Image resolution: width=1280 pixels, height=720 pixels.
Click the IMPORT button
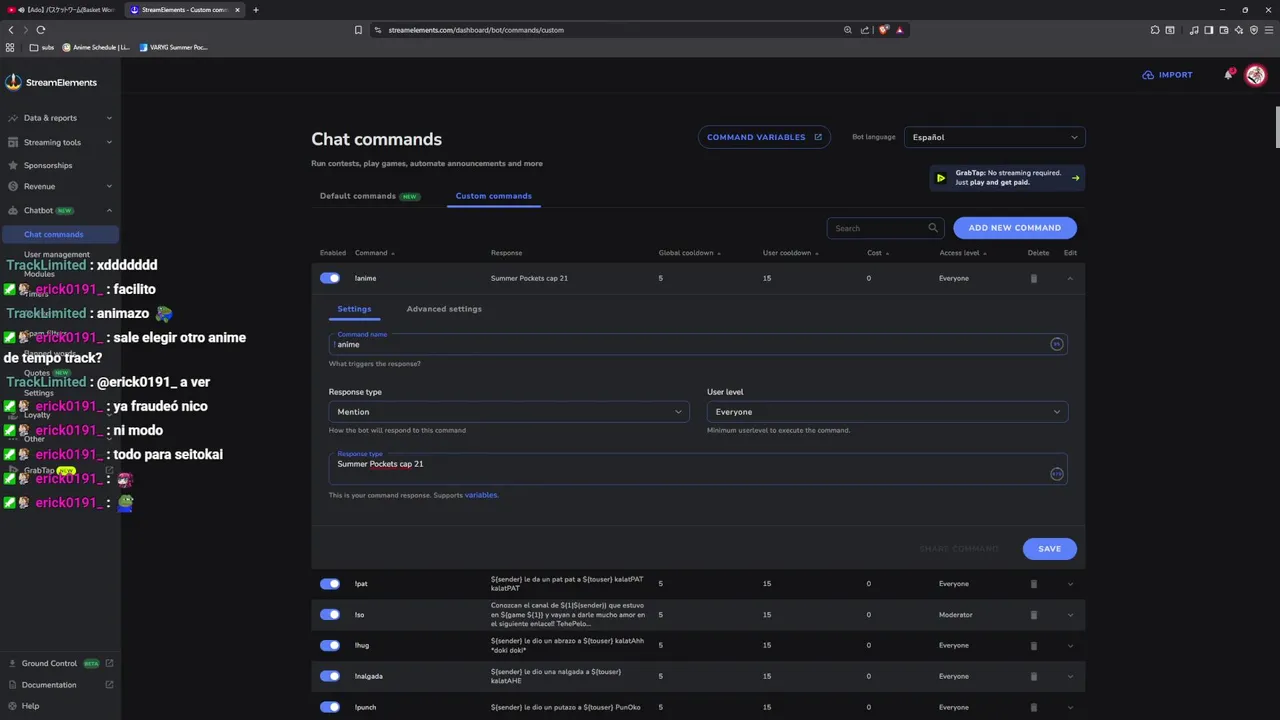click(x=1167, y=75)
